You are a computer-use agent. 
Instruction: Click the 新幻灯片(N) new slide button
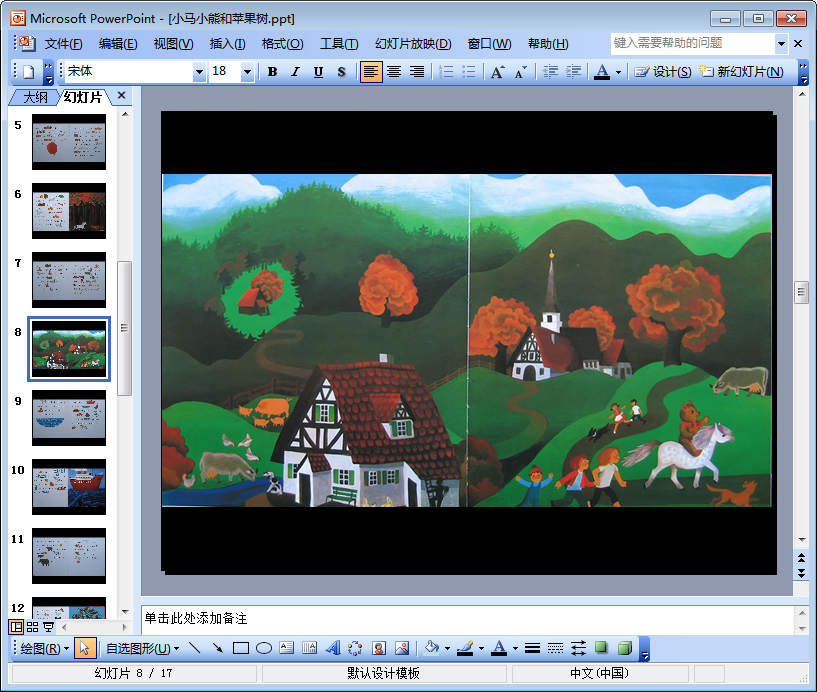(741, 72)
